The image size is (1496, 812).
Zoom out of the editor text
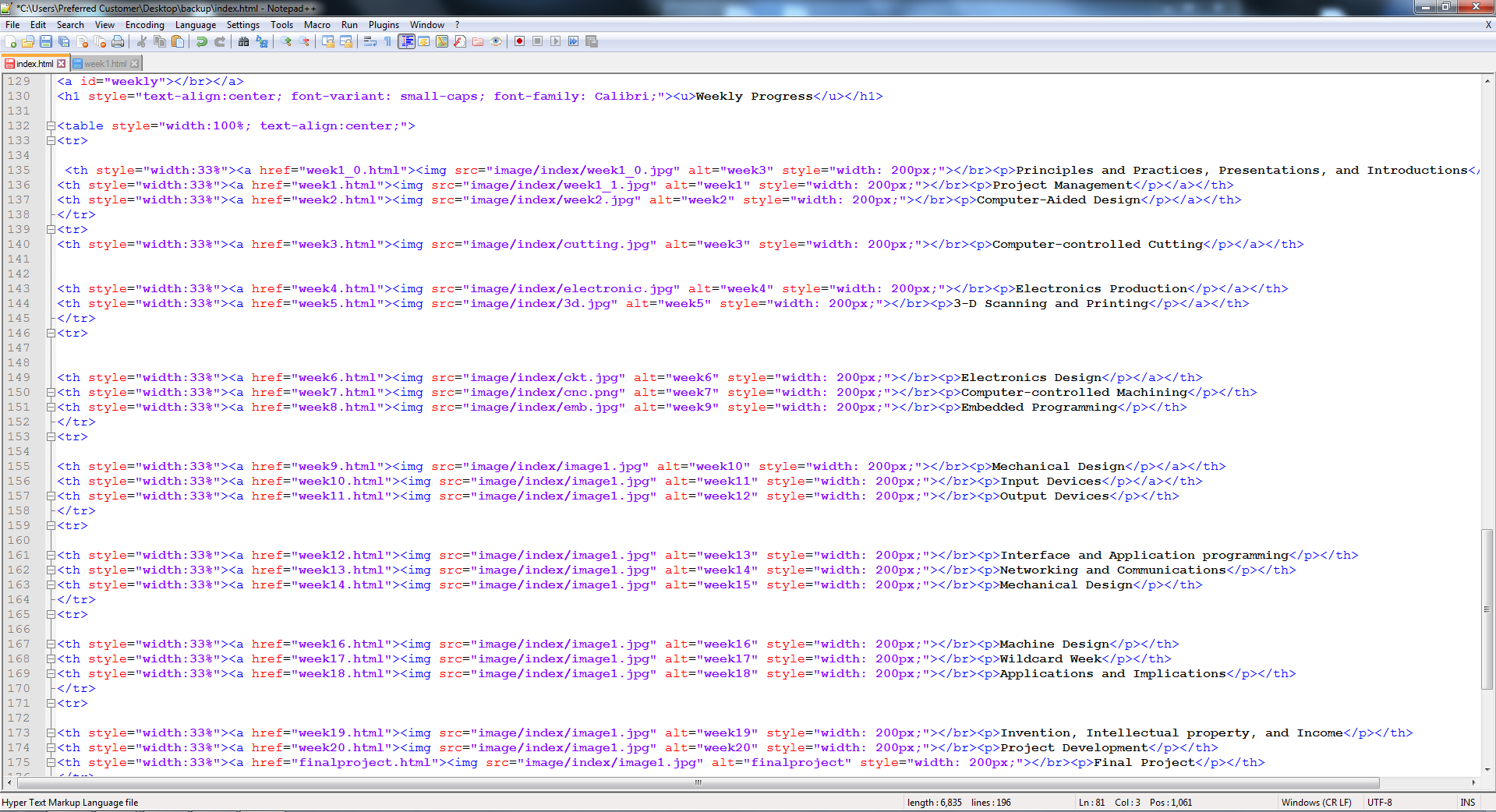tap(304, 41)
